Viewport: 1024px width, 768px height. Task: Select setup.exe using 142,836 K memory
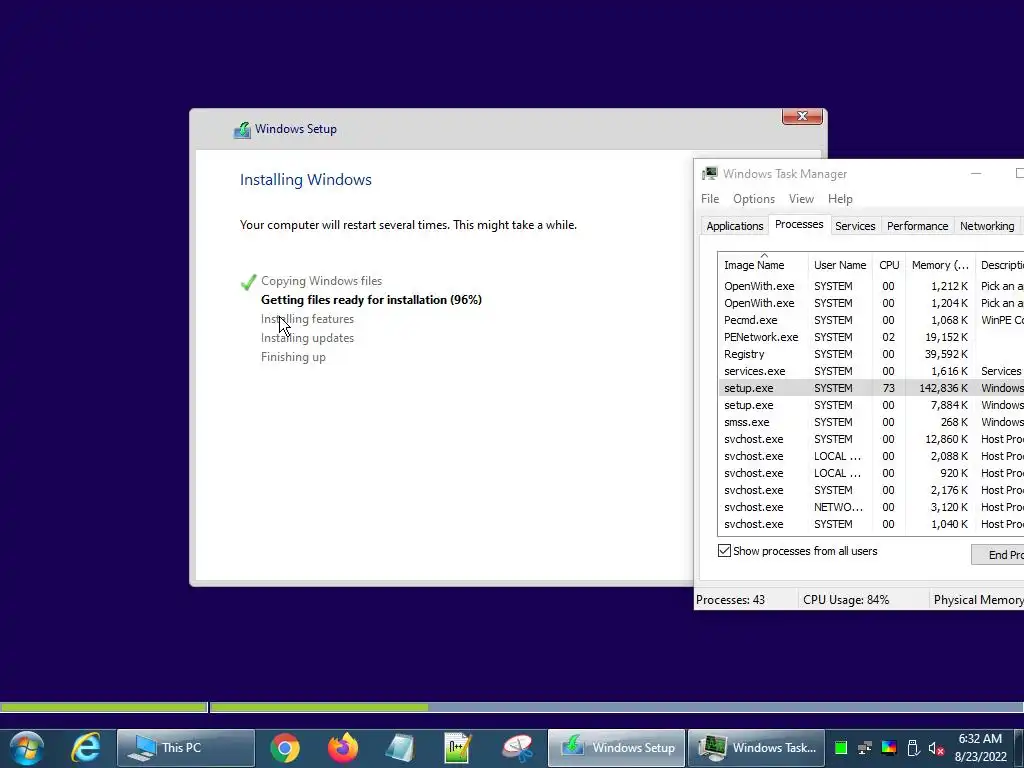871,388
